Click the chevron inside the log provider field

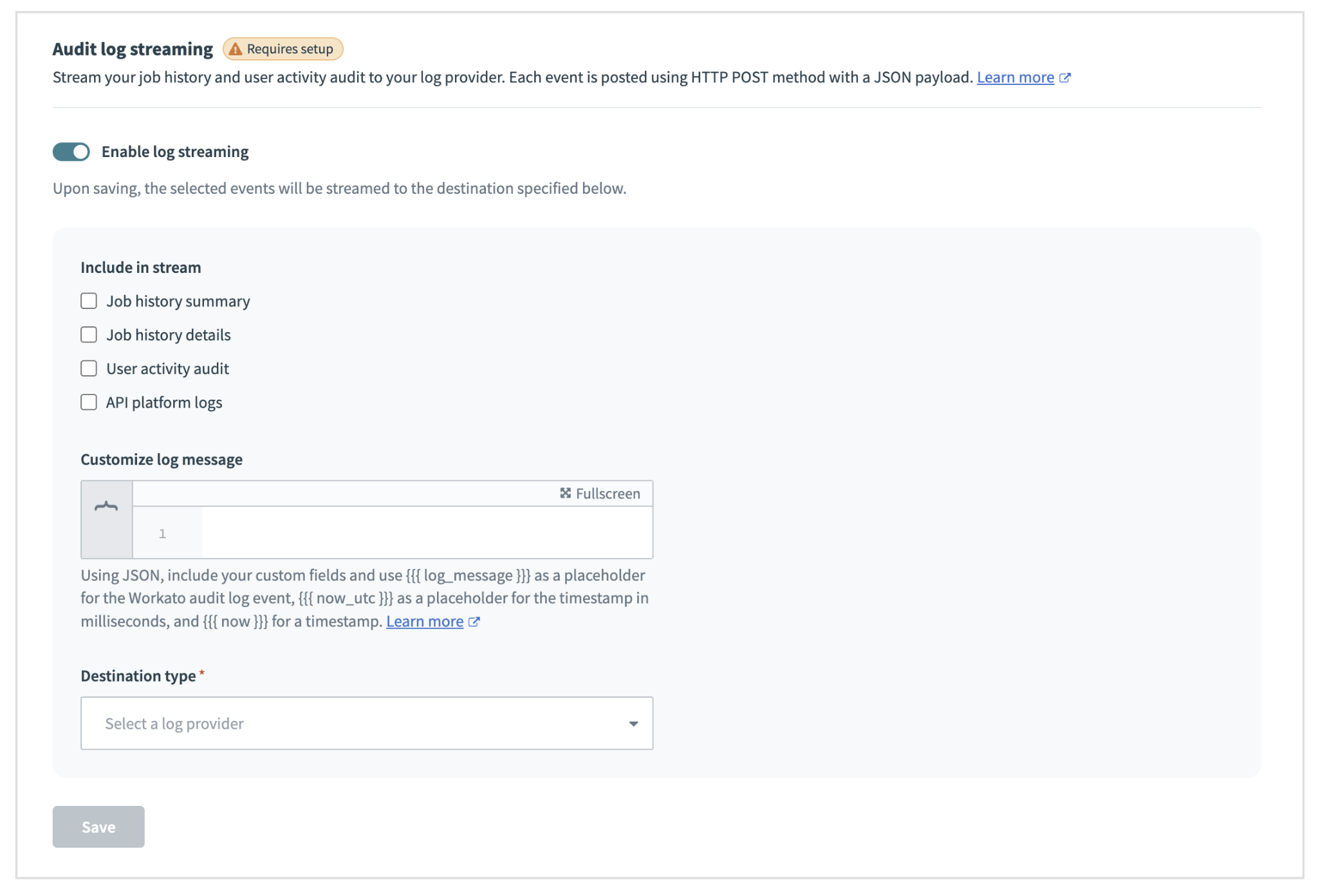tap(634, 723)
